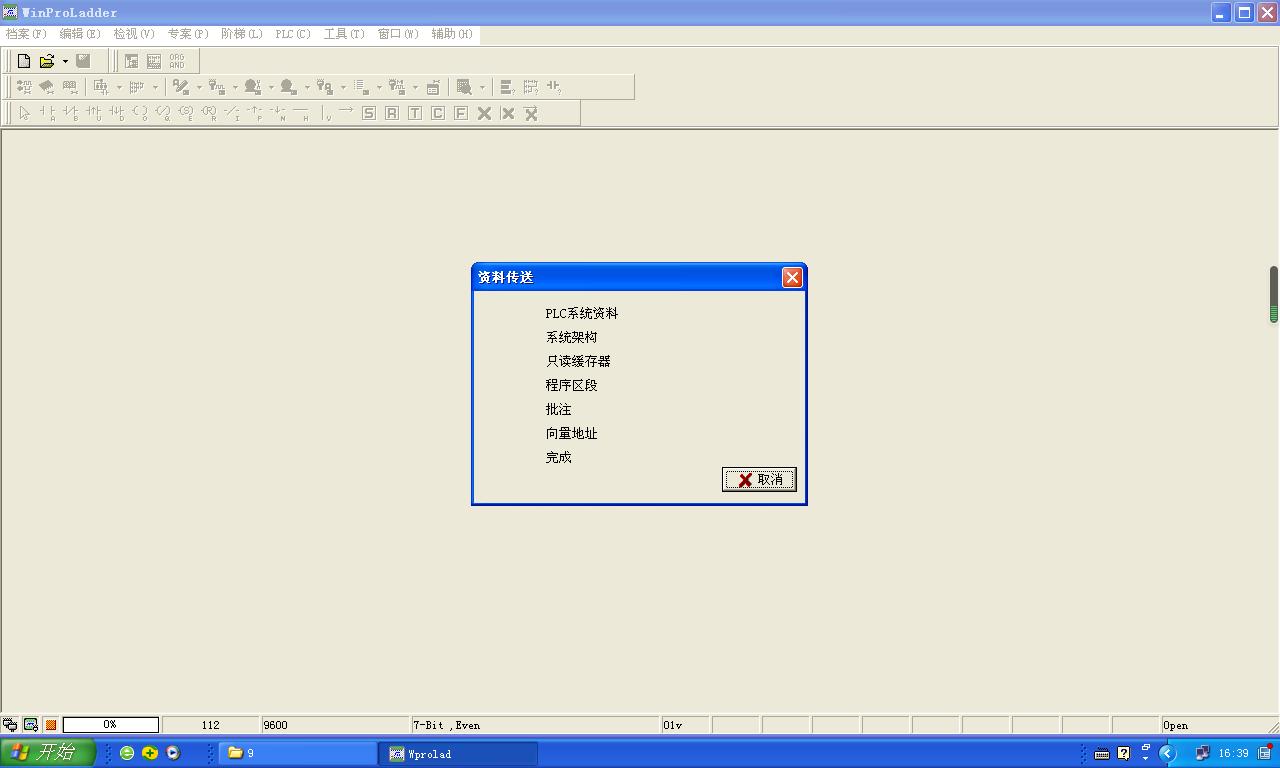Click the boxed C counter icon
The height and width of the screenshot is (768, 1280).
point(438,113)
